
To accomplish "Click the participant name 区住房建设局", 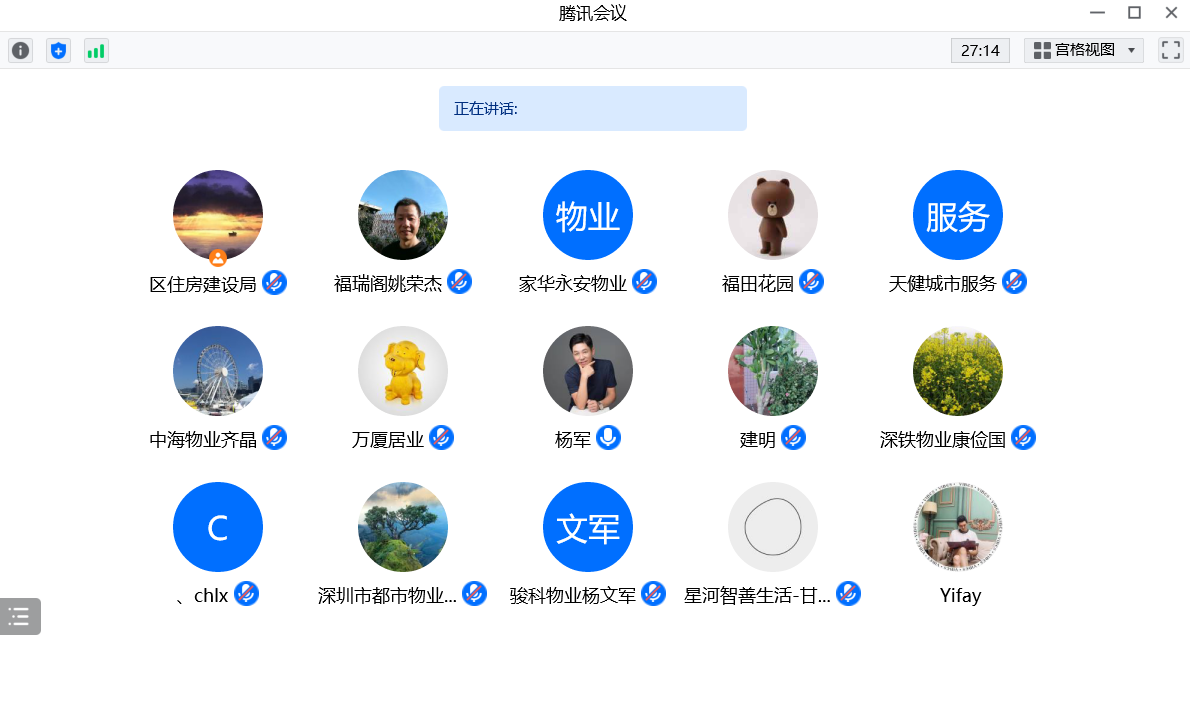I will [203, 285].
